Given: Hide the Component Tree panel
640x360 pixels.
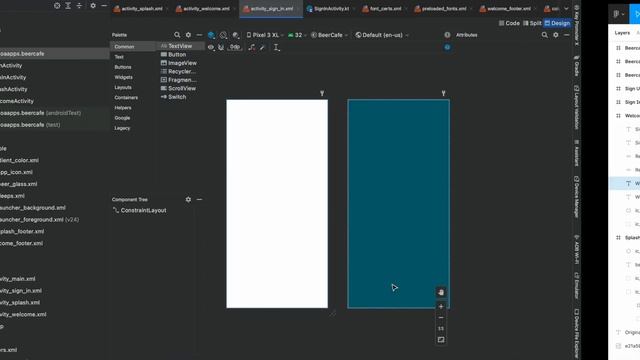Looking at the screenshot, I should coord(199,200).
